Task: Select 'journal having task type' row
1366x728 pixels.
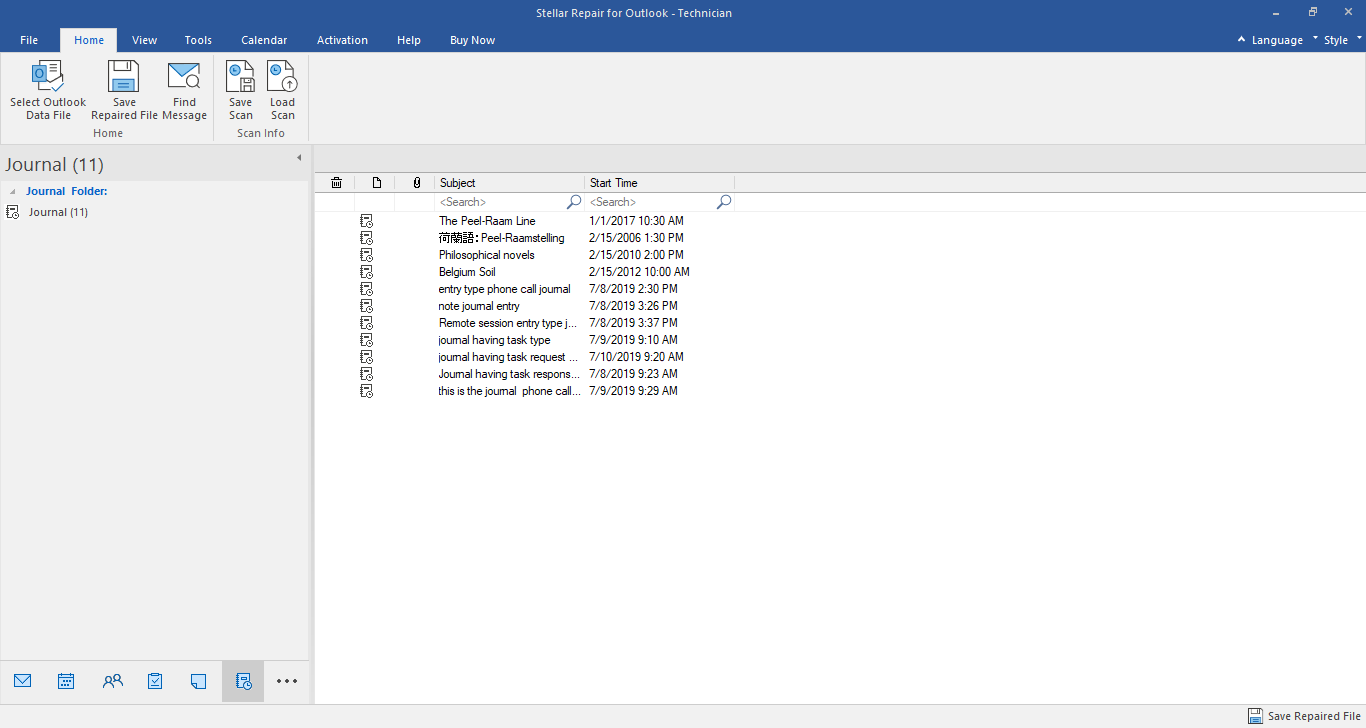Action: (x=494, y=340)
